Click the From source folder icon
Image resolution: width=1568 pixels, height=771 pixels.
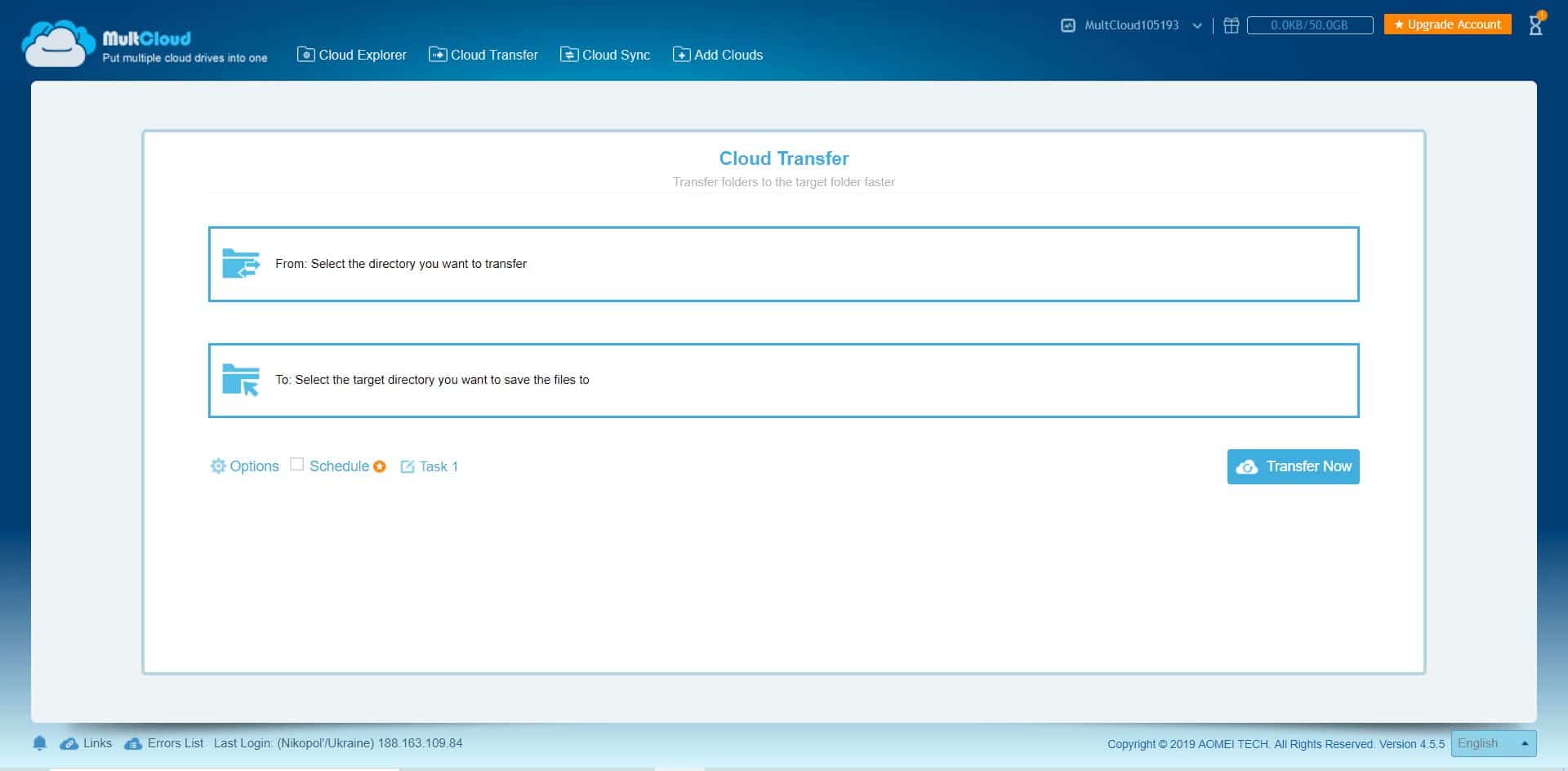click(x=241, y=264)
